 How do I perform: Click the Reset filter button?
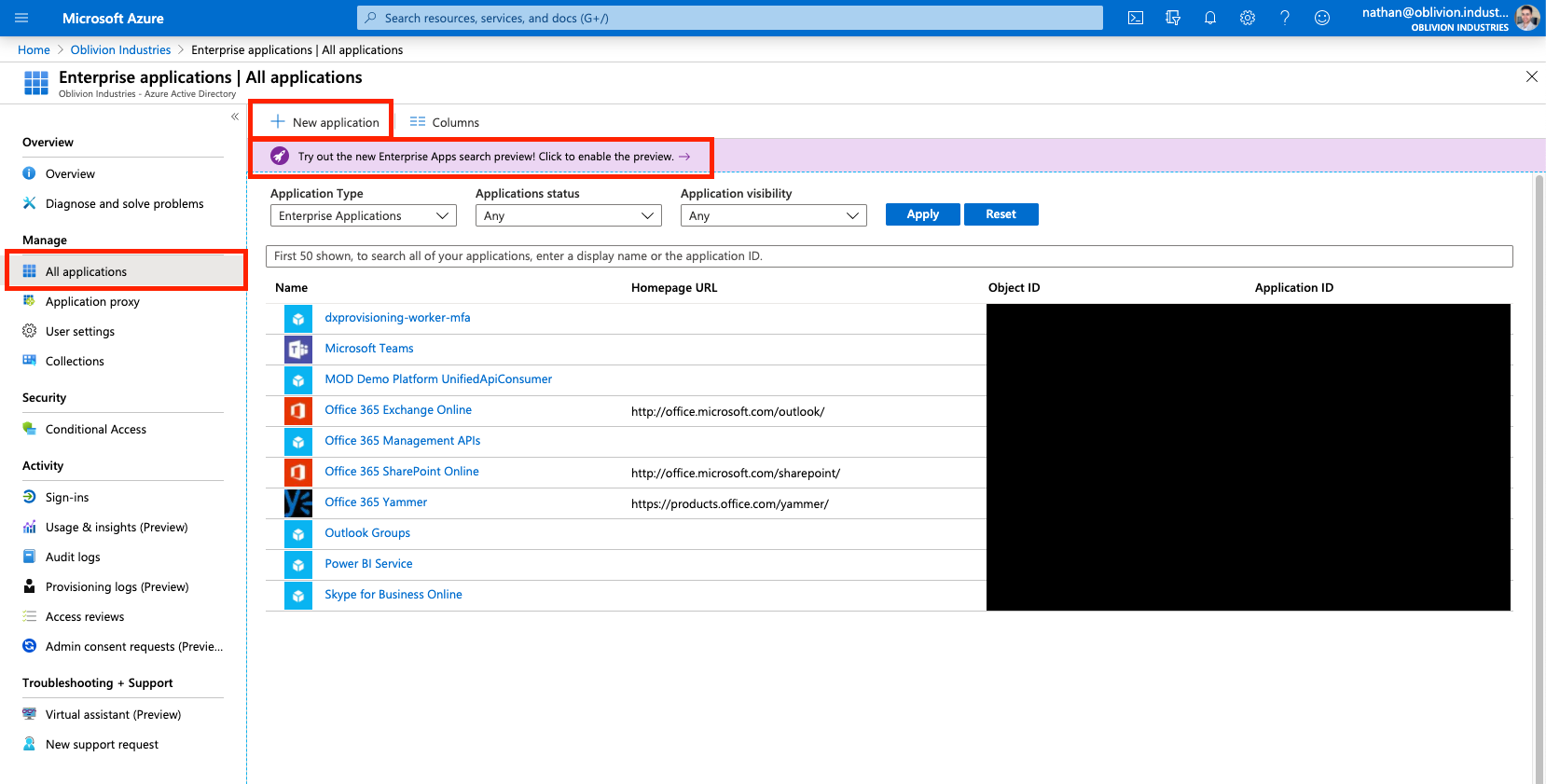(1001, 214)
